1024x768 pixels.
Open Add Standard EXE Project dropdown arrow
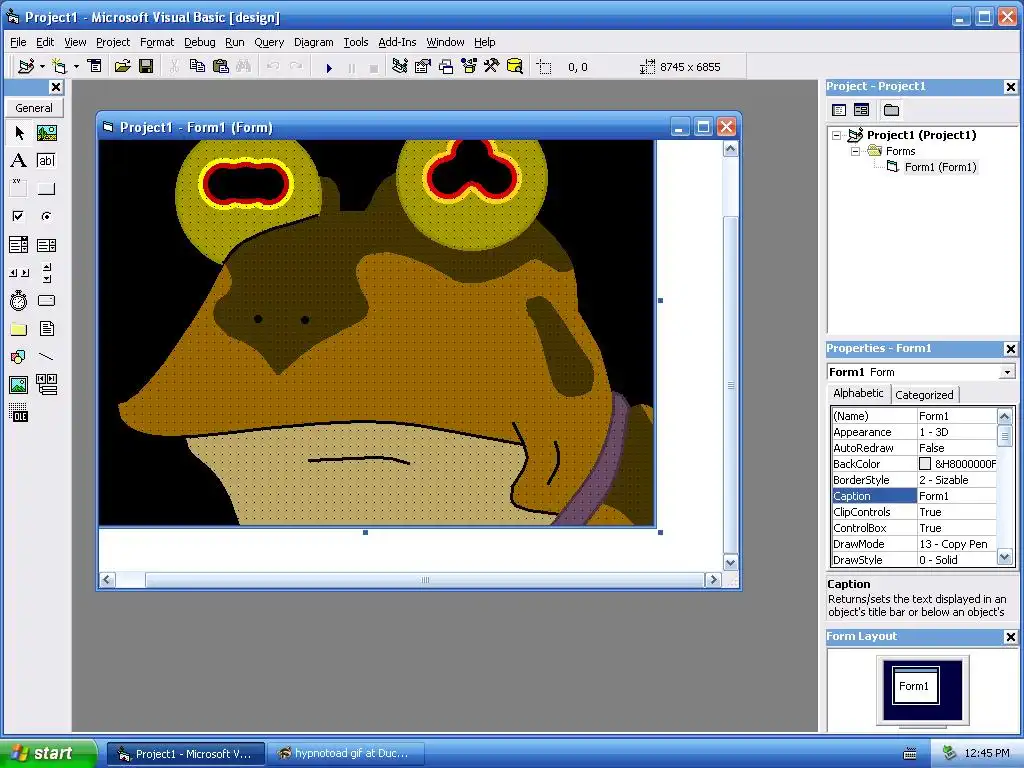42,66
